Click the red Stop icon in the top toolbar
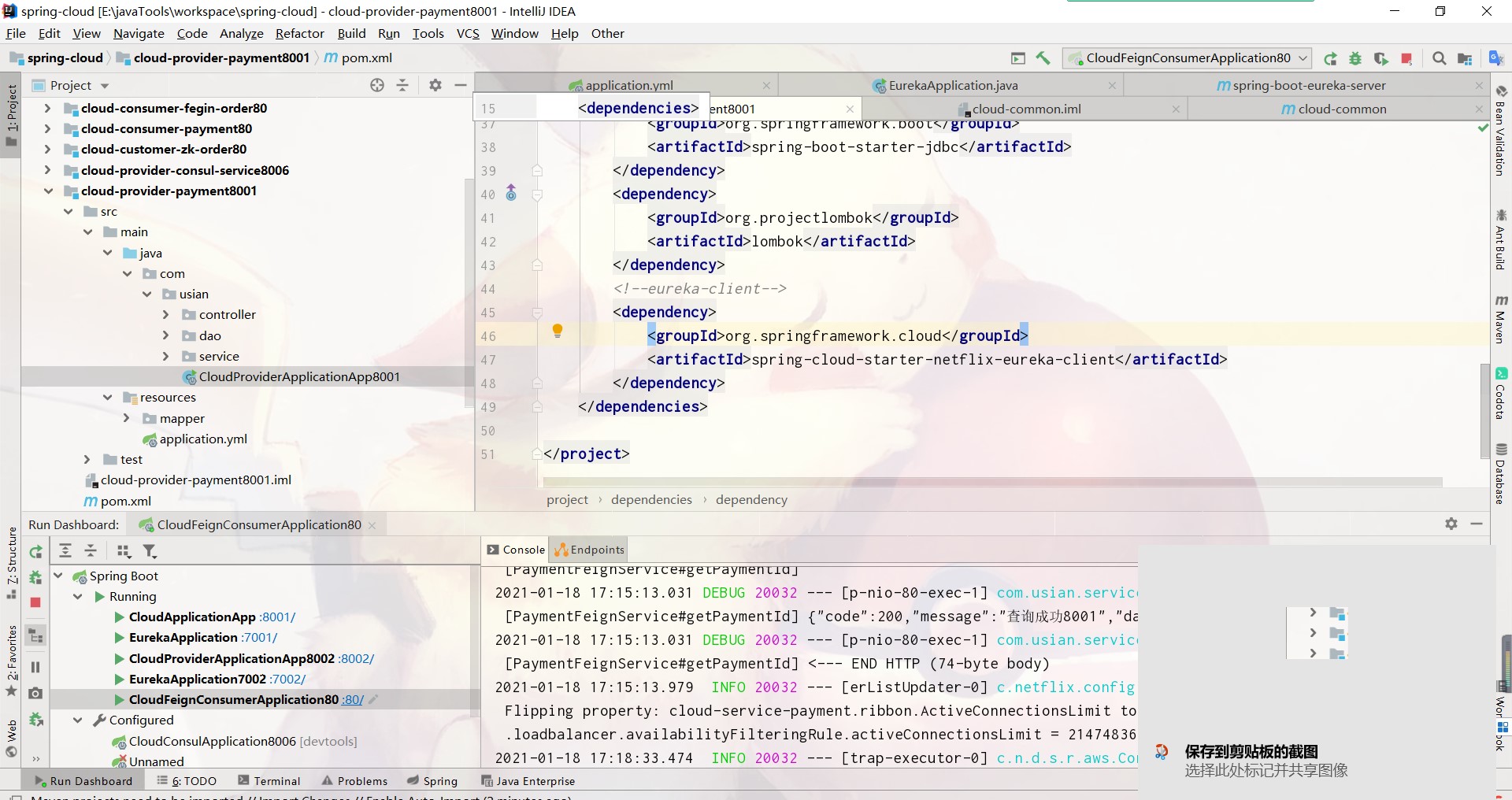1512x800 pixels. point(1406,58)
